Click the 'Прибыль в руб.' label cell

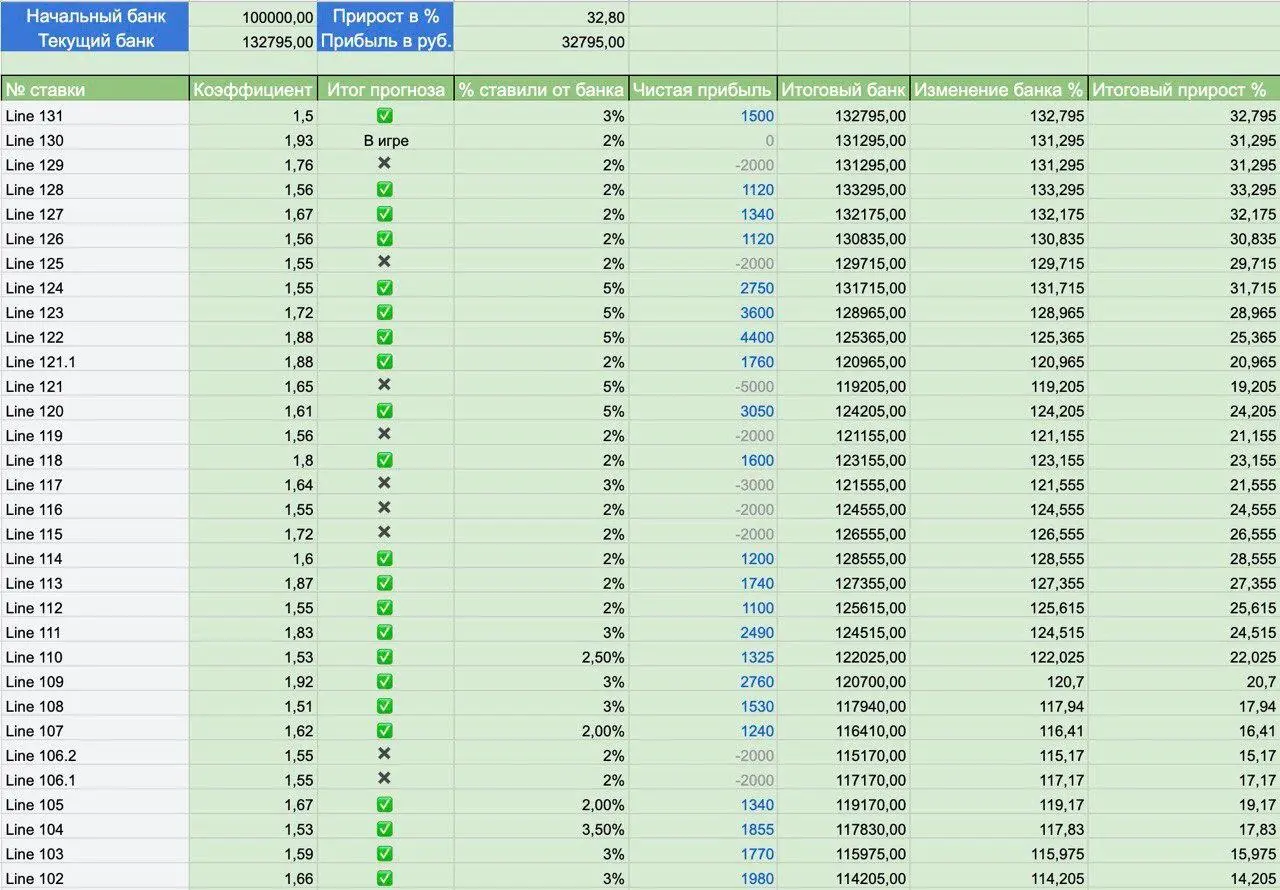coord(386,41)
